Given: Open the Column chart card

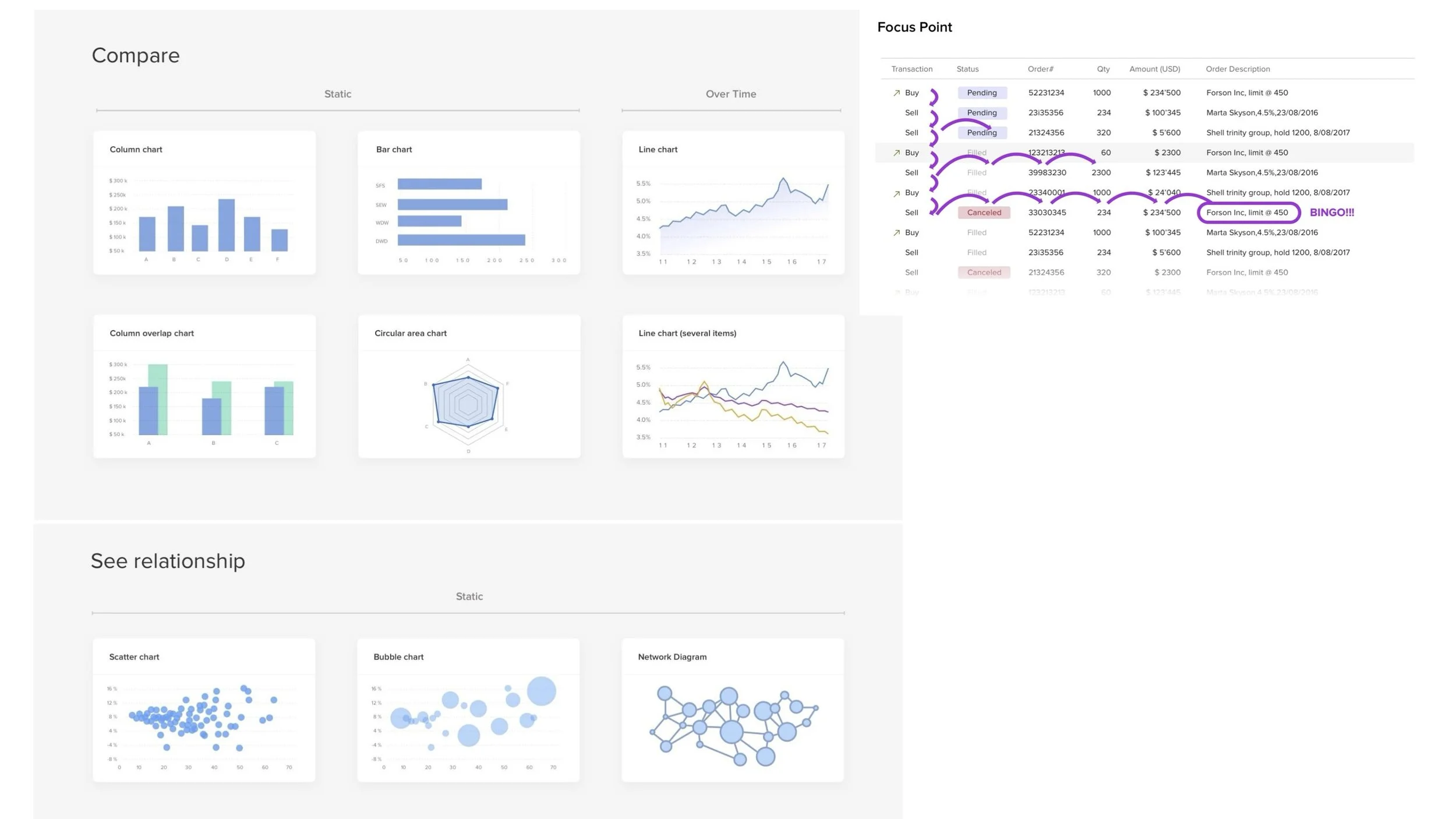Looking at the screenshot, I should pyautogui.click(x=204, y=203).
